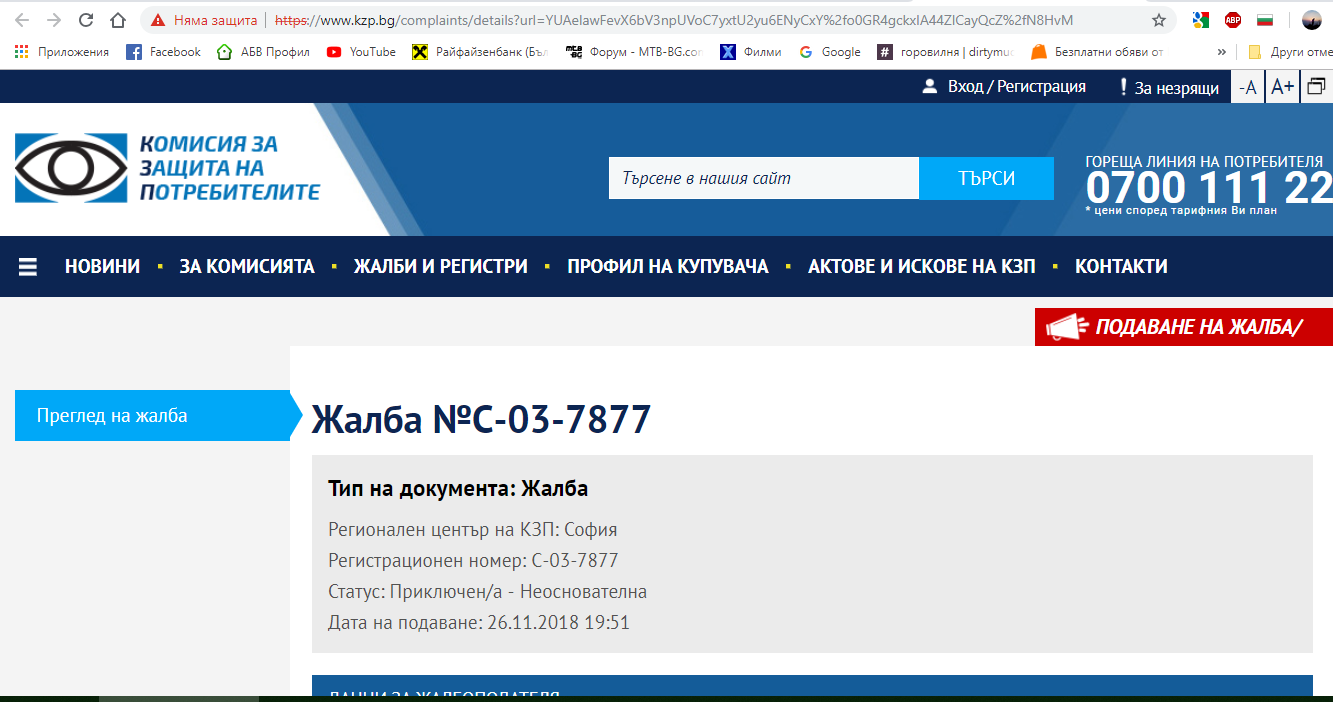Click ПОДАВАНЕ НА ЖАЛБА red button

point(1184,327)
